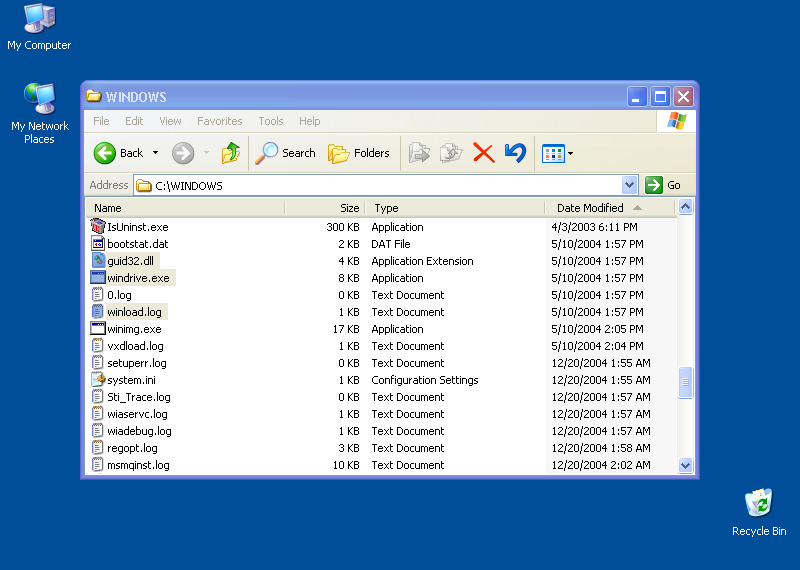Sort files by Type column header
Viewport: 800px width, 570px height.
[455, 208]
